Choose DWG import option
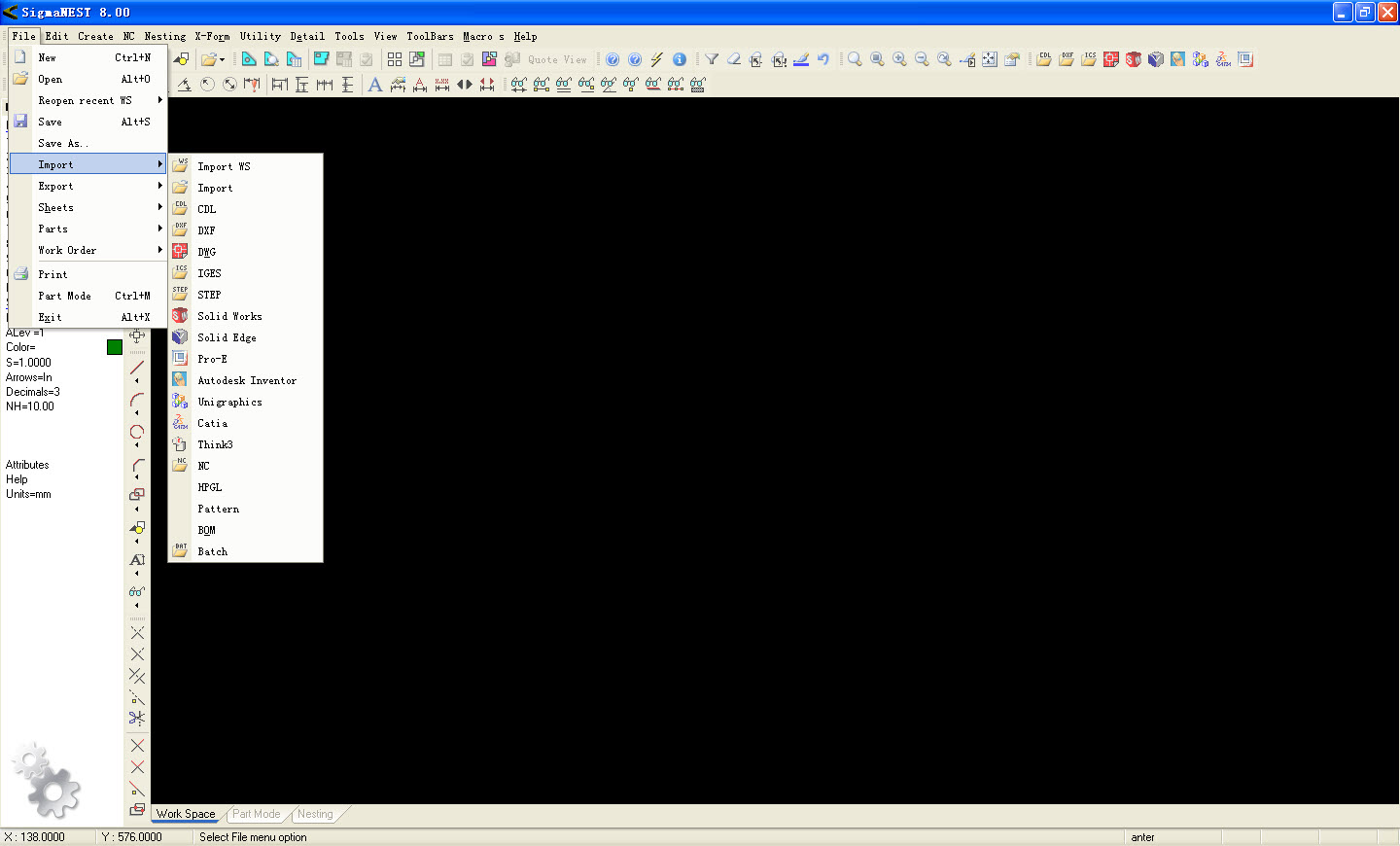The image size is (1400, 846). (x=245, y=252)
